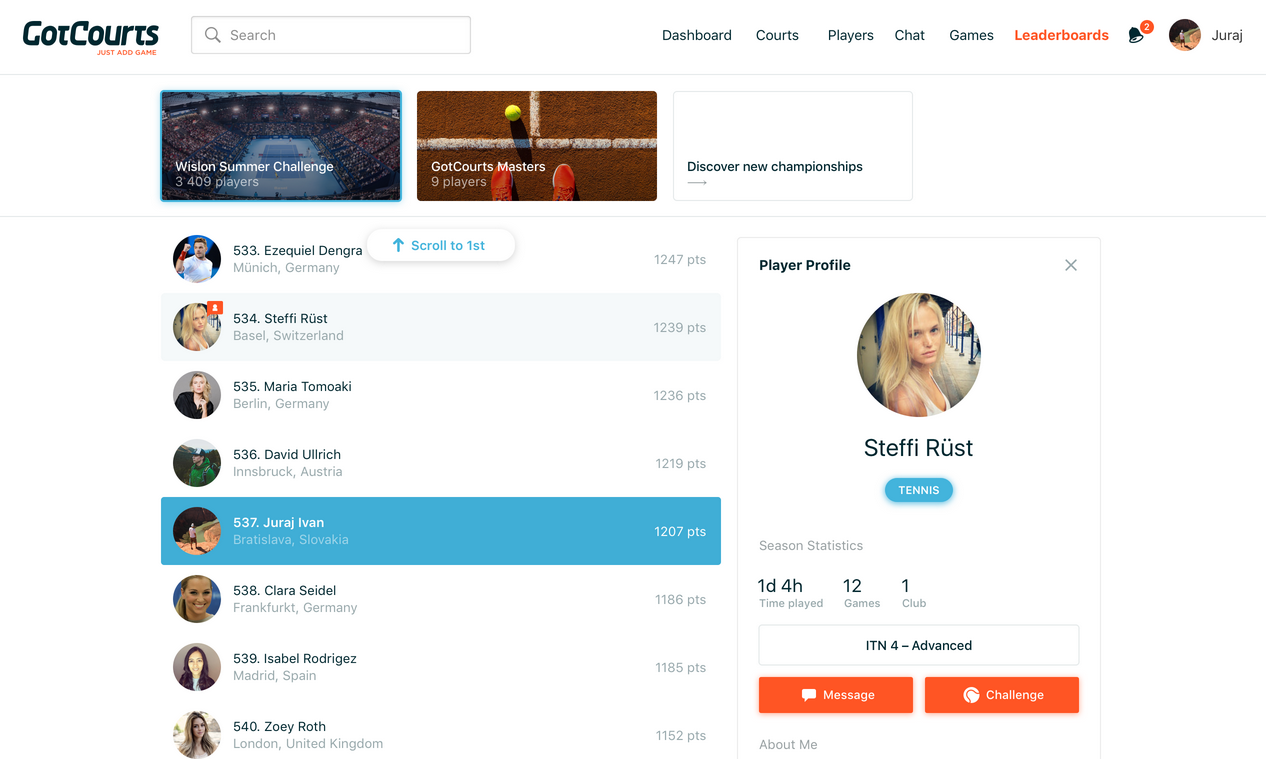Click Juraj Ivan's avatar in highlighted row

(x=197, y=531)
